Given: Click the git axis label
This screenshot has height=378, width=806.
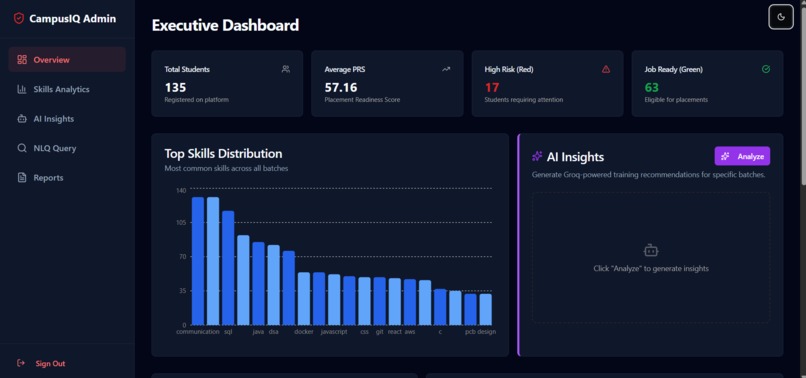Looking at the screenshot, I should tap(379, 332).
